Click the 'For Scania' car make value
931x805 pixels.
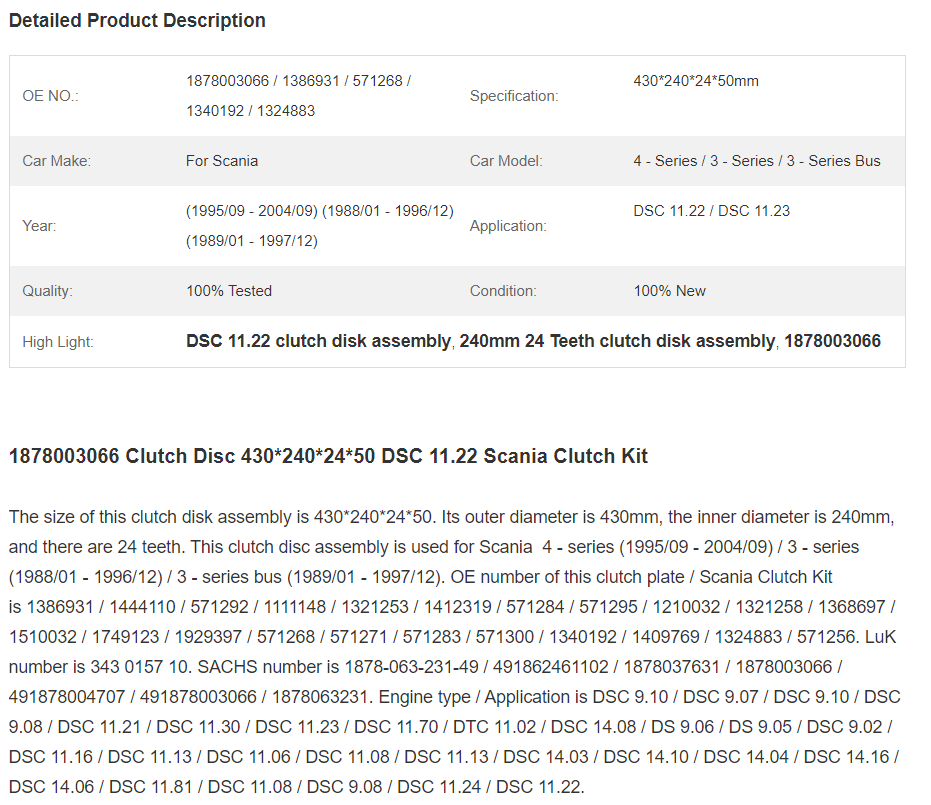pos(222,161)
